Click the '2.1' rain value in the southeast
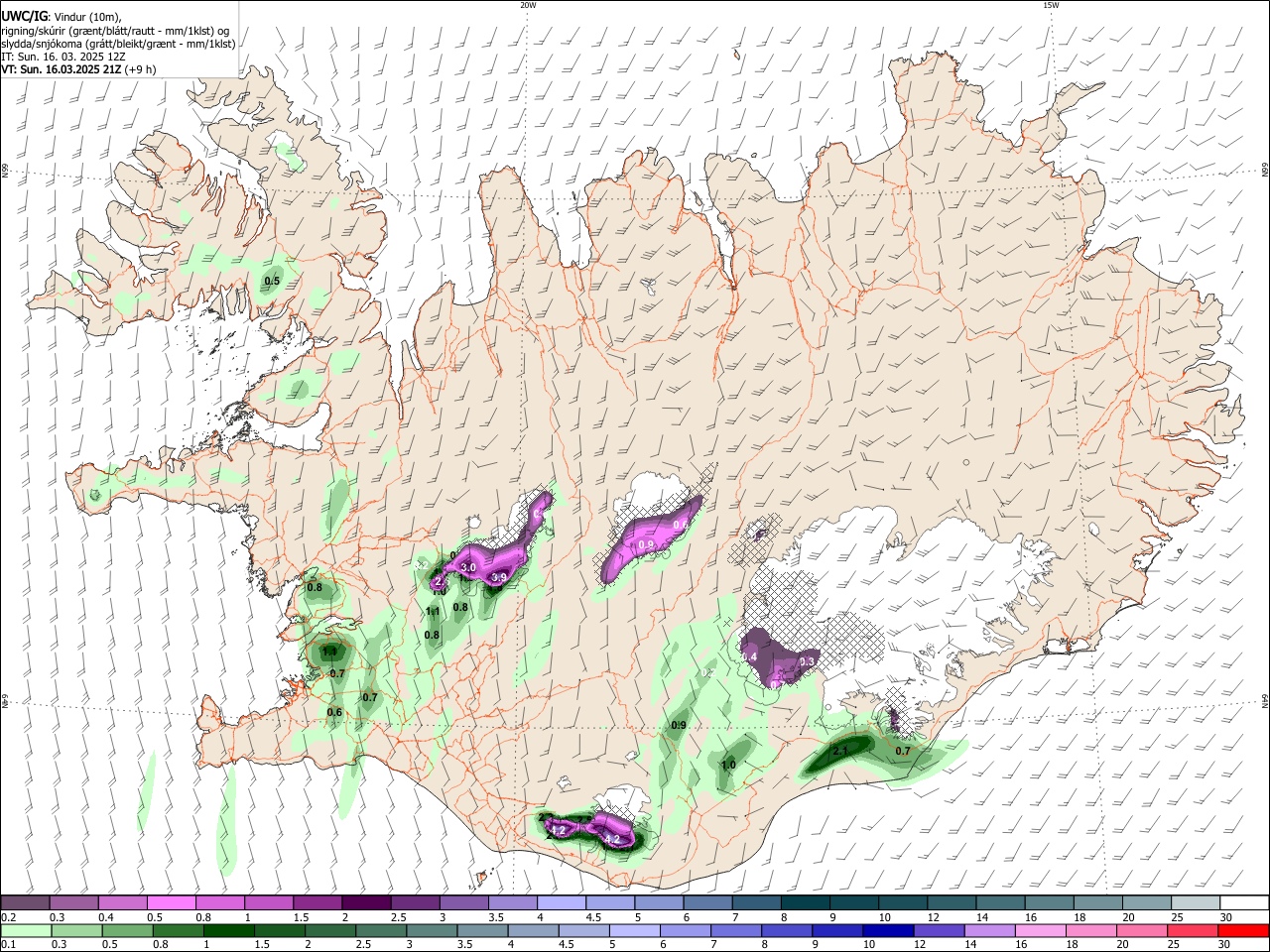This screenshot has height=952, width=1270. tap(839, 751)
